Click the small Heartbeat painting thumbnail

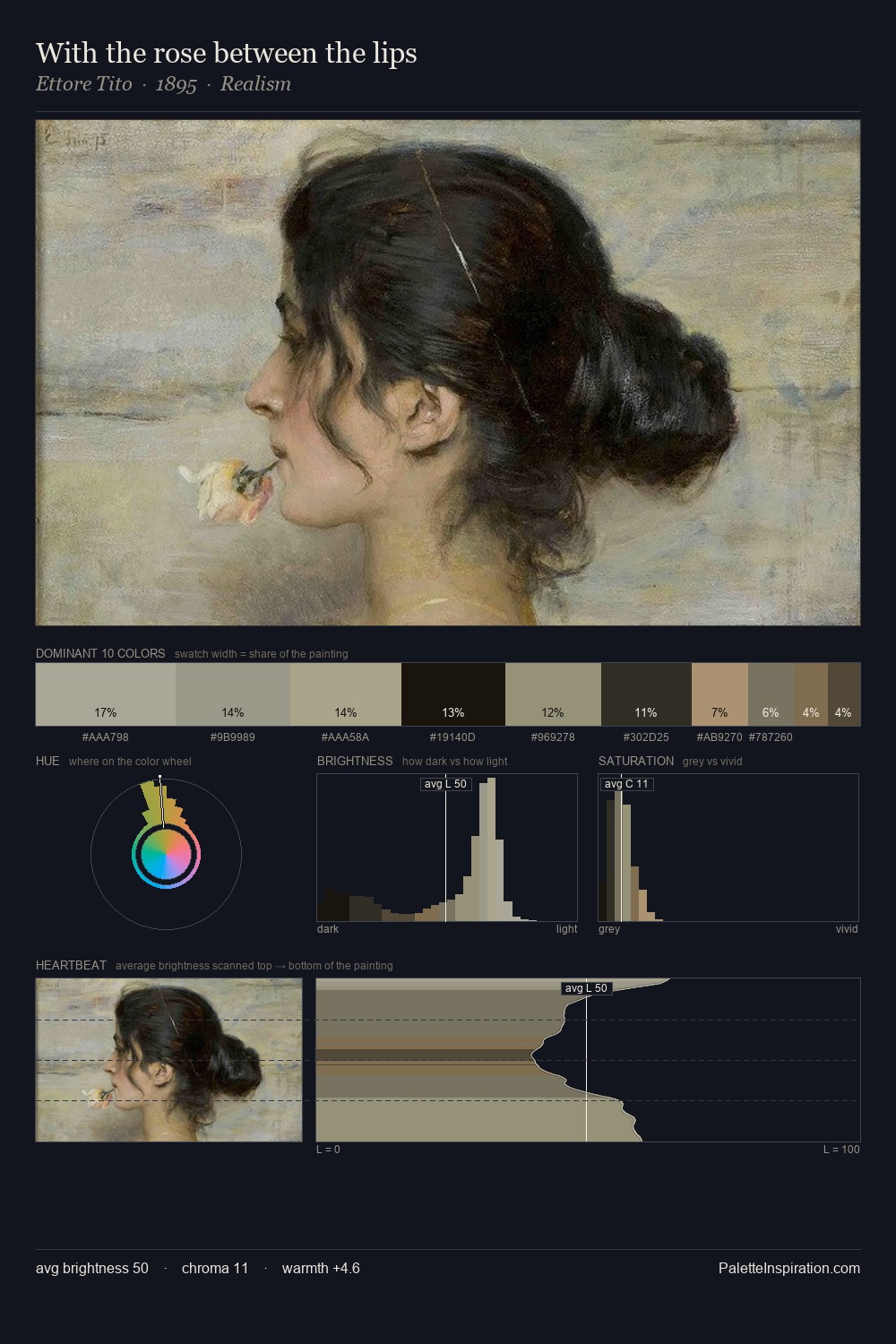(x=169, y=1060)
